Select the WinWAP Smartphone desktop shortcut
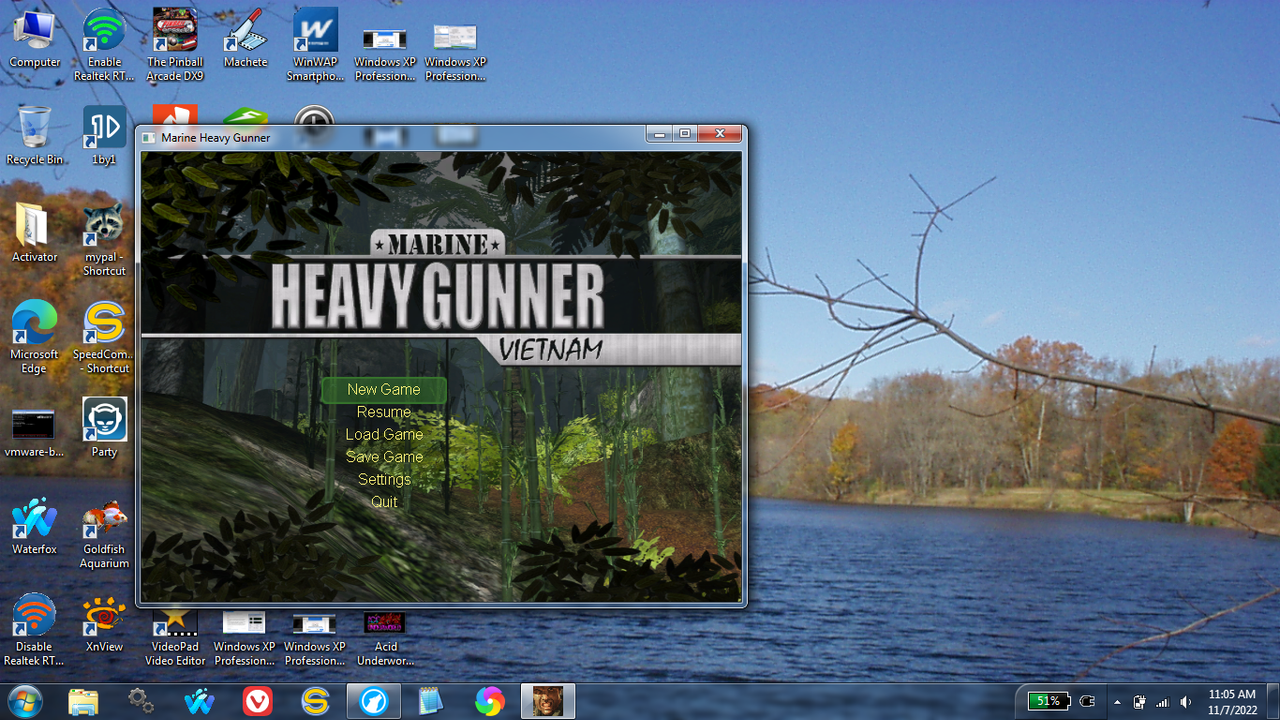 coord(316,46)
